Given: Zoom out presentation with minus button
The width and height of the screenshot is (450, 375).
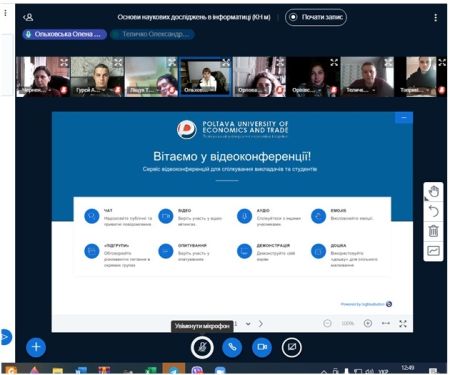Looking at the screenshot, I should [327, 323].
